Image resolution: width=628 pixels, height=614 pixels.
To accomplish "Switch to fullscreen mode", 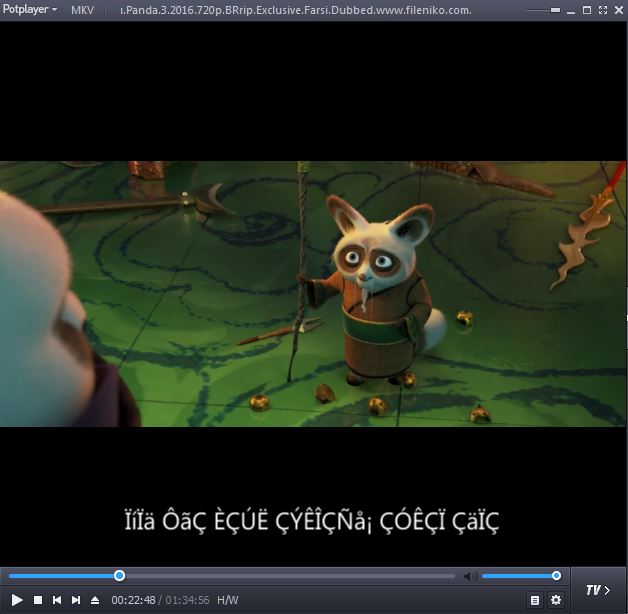I will coord(603,10).
